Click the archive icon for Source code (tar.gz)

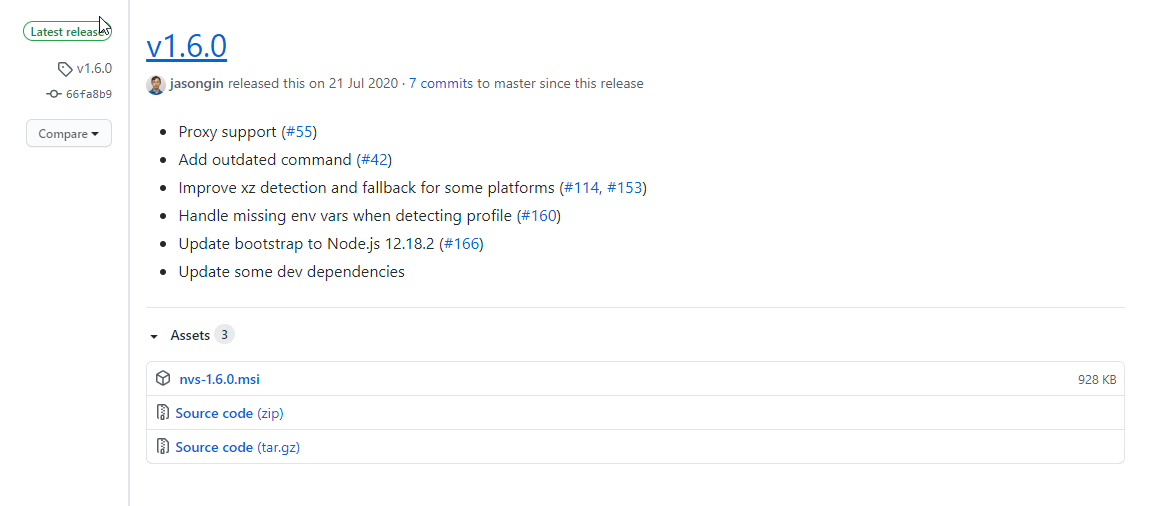(x=163, y=447)
